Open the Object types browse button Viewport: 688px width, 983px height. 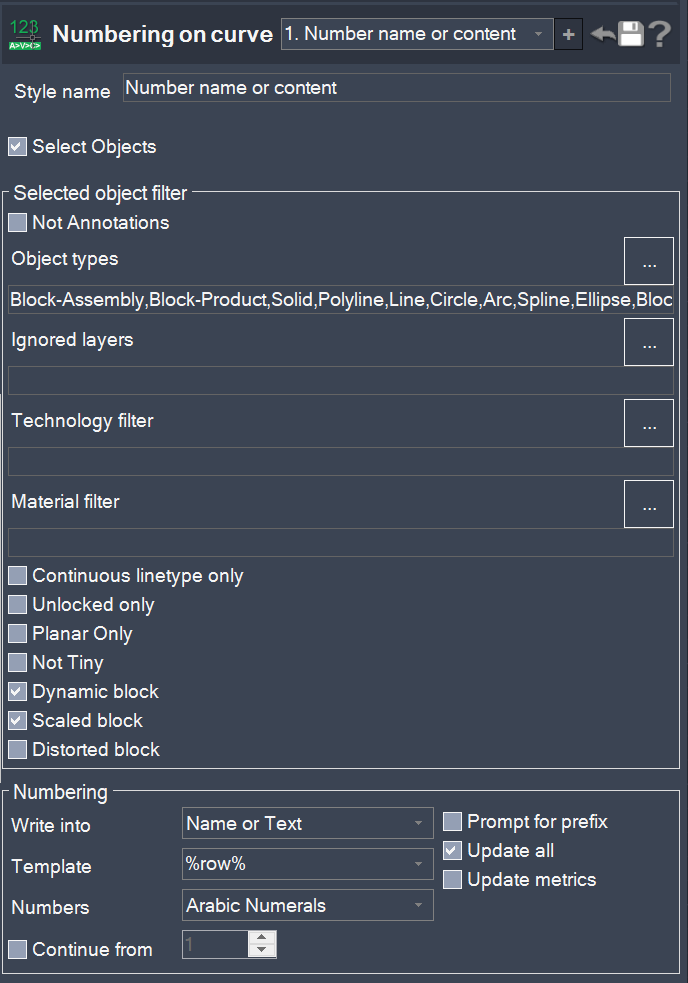[649, 263]
